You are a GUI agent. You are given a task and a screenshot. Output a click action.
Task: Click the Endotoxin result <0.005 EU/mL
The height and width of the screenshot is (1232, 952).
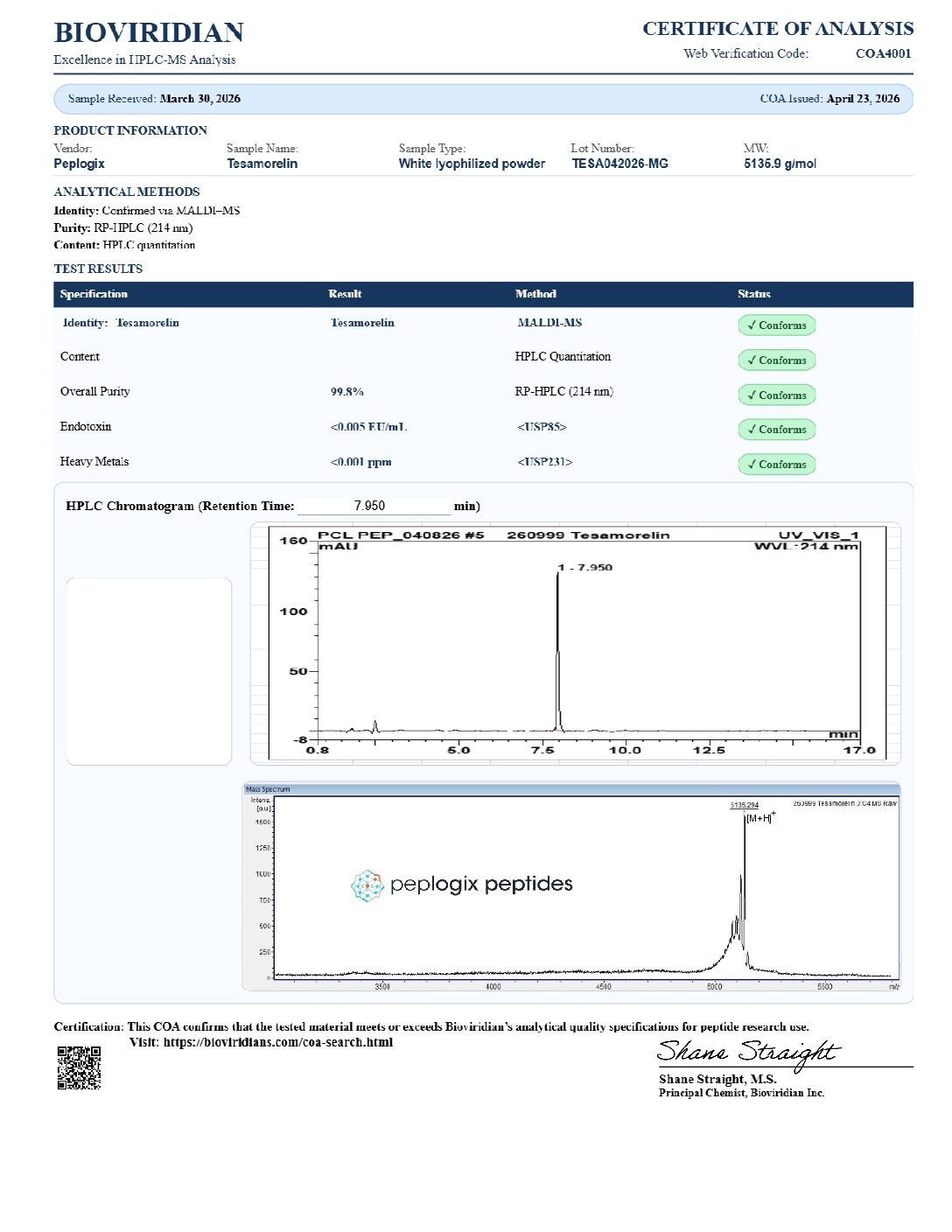point(368,427)
